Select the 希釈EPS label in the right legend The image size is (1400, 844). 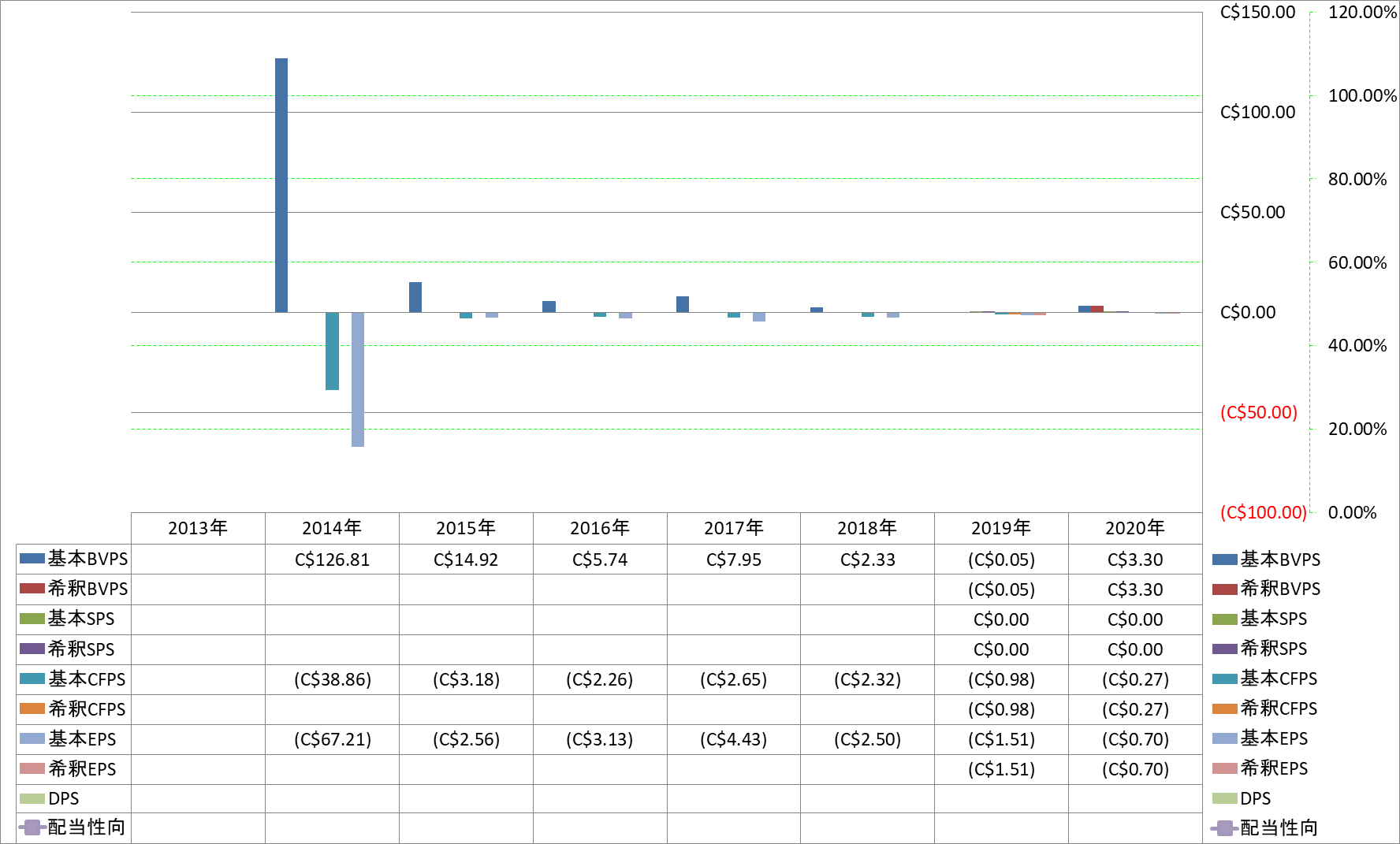coord(1274,768)
